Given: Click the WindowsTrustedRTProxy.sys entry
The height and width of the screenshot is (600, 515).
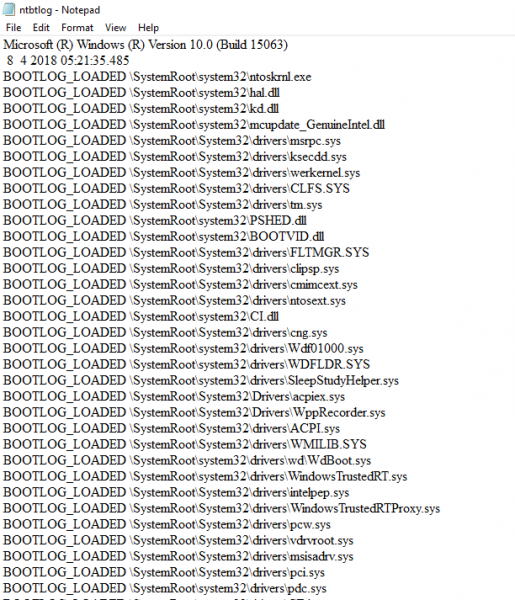Looking at the screenshot, I should pos(222,509).
